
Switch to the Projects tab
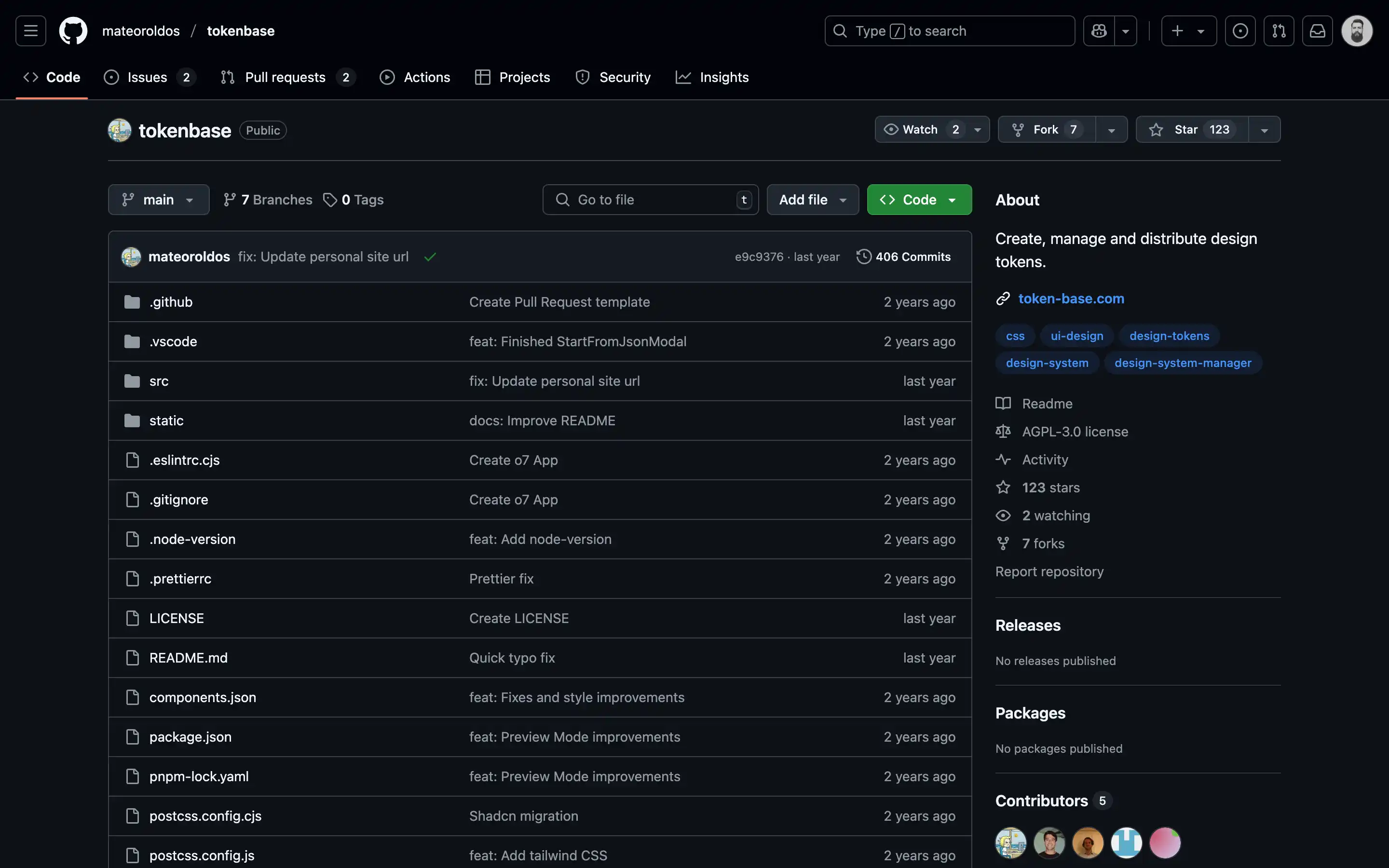pos(513,78)
